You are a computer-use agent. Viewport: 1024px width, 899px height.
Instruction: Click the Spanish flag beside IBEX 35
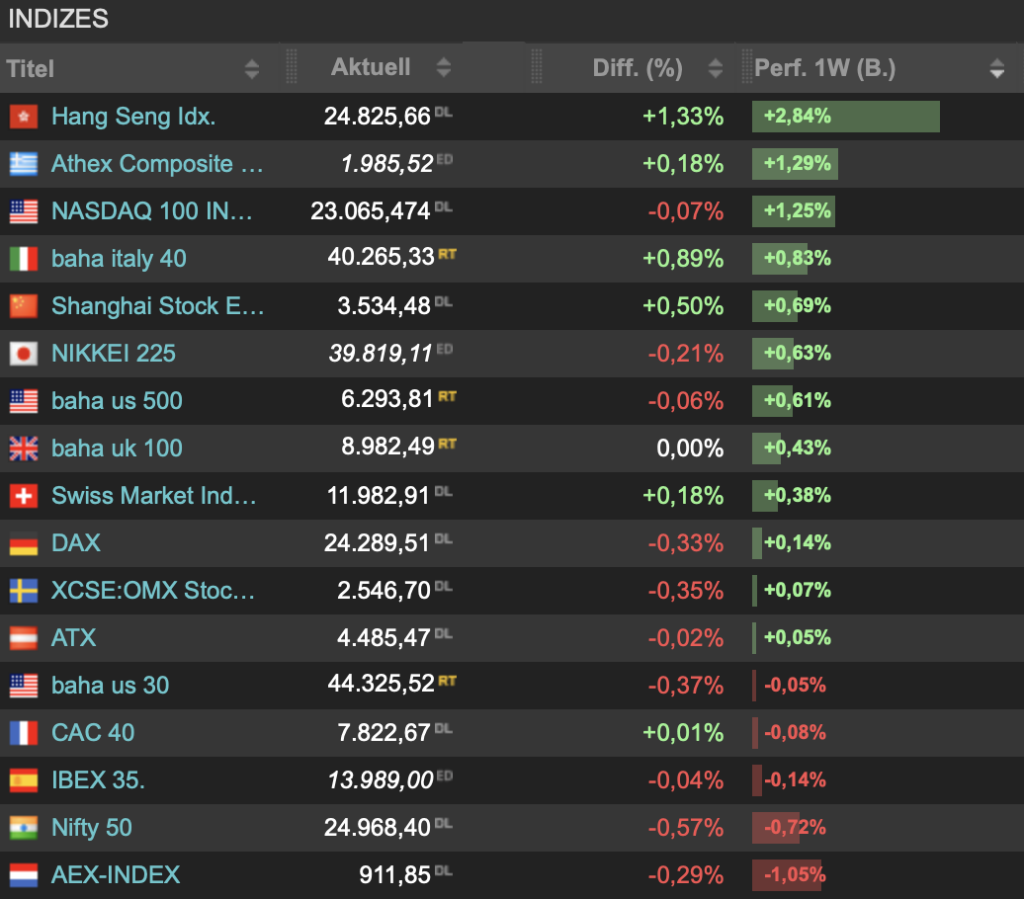24,780
